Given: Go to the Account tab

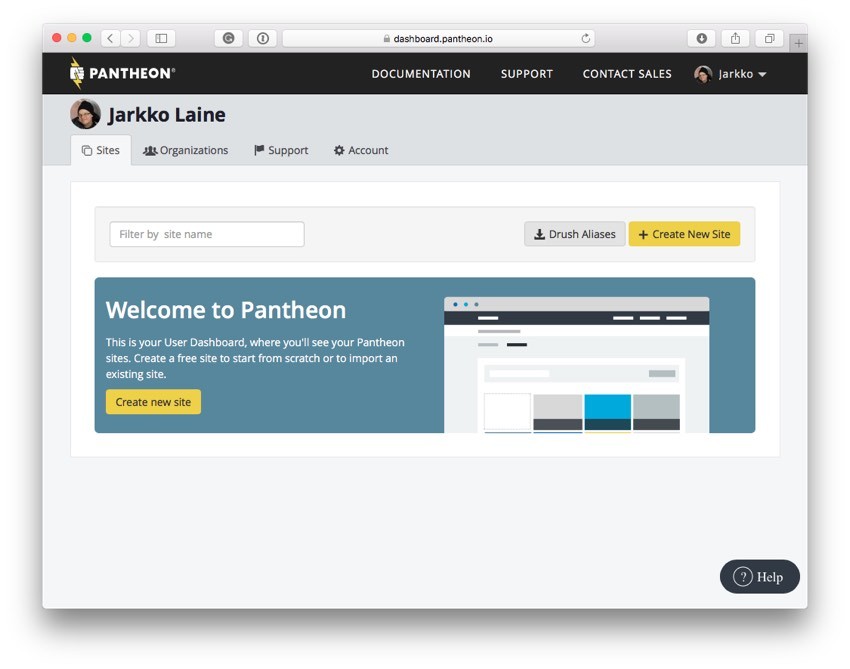Looking at the screenshot, I should pyautogui.click(x=361, y=150).
